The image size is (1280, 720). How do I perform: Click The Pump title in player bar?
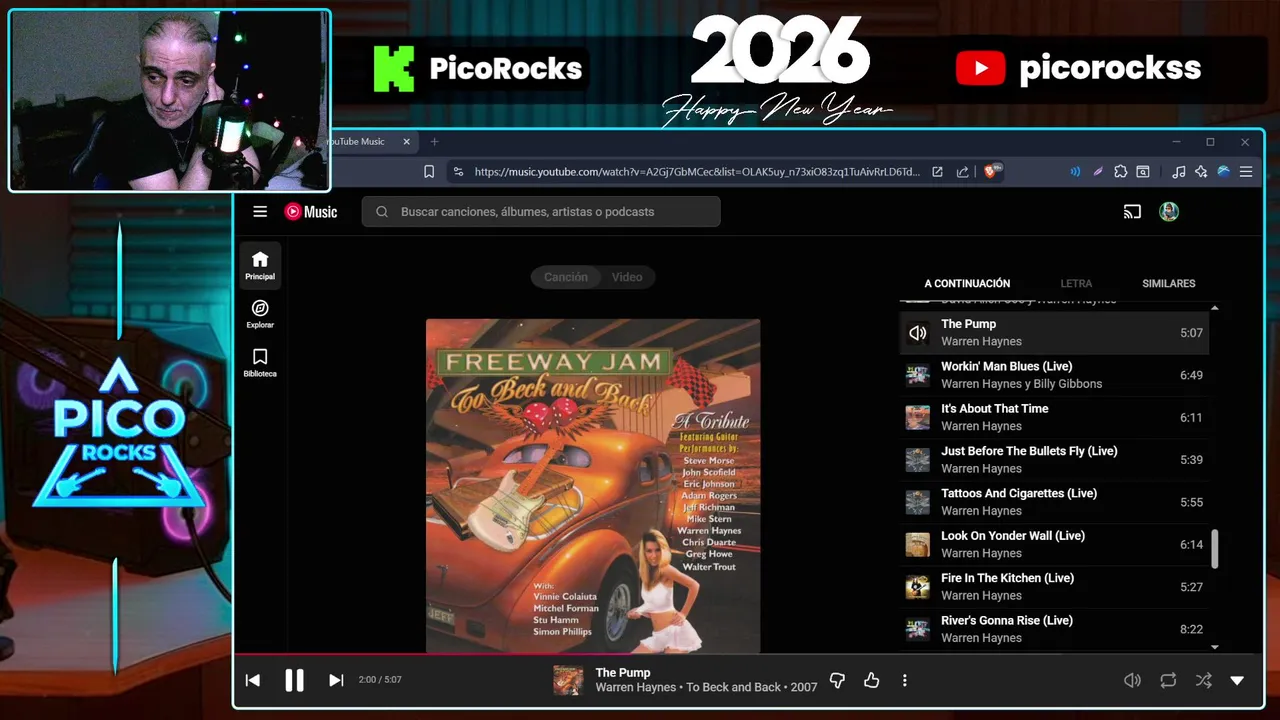(623, 673)
